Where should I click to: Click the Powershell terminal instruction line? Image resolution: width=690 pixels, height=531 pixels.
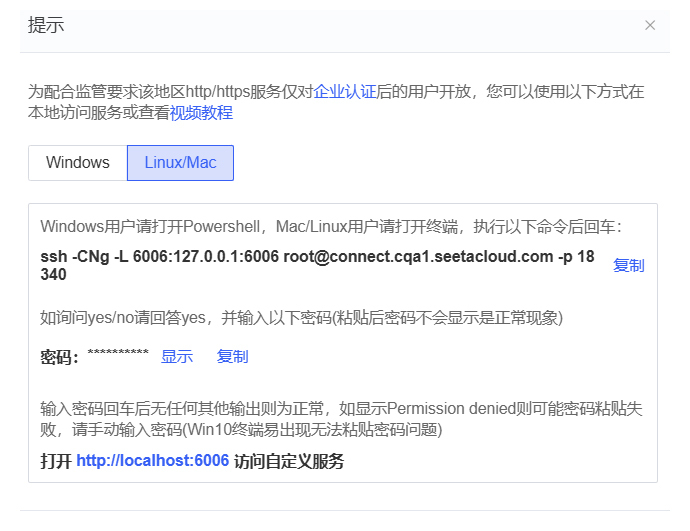point(331,227)
